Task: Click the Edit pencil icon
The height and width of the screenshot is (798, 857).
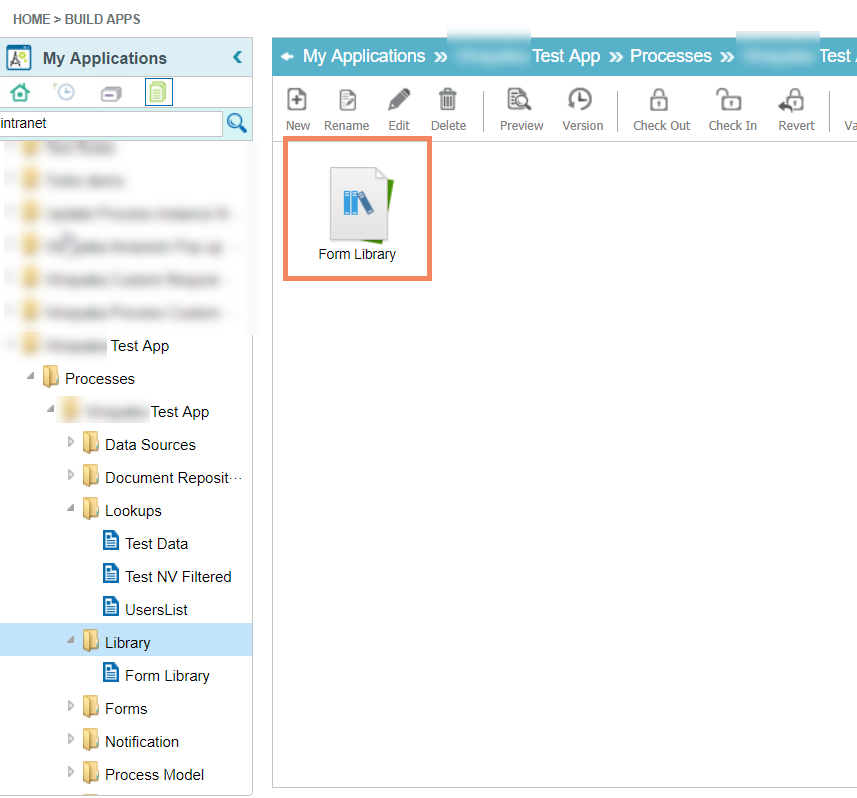Action: pyautogui.click(x=399, y=101)
